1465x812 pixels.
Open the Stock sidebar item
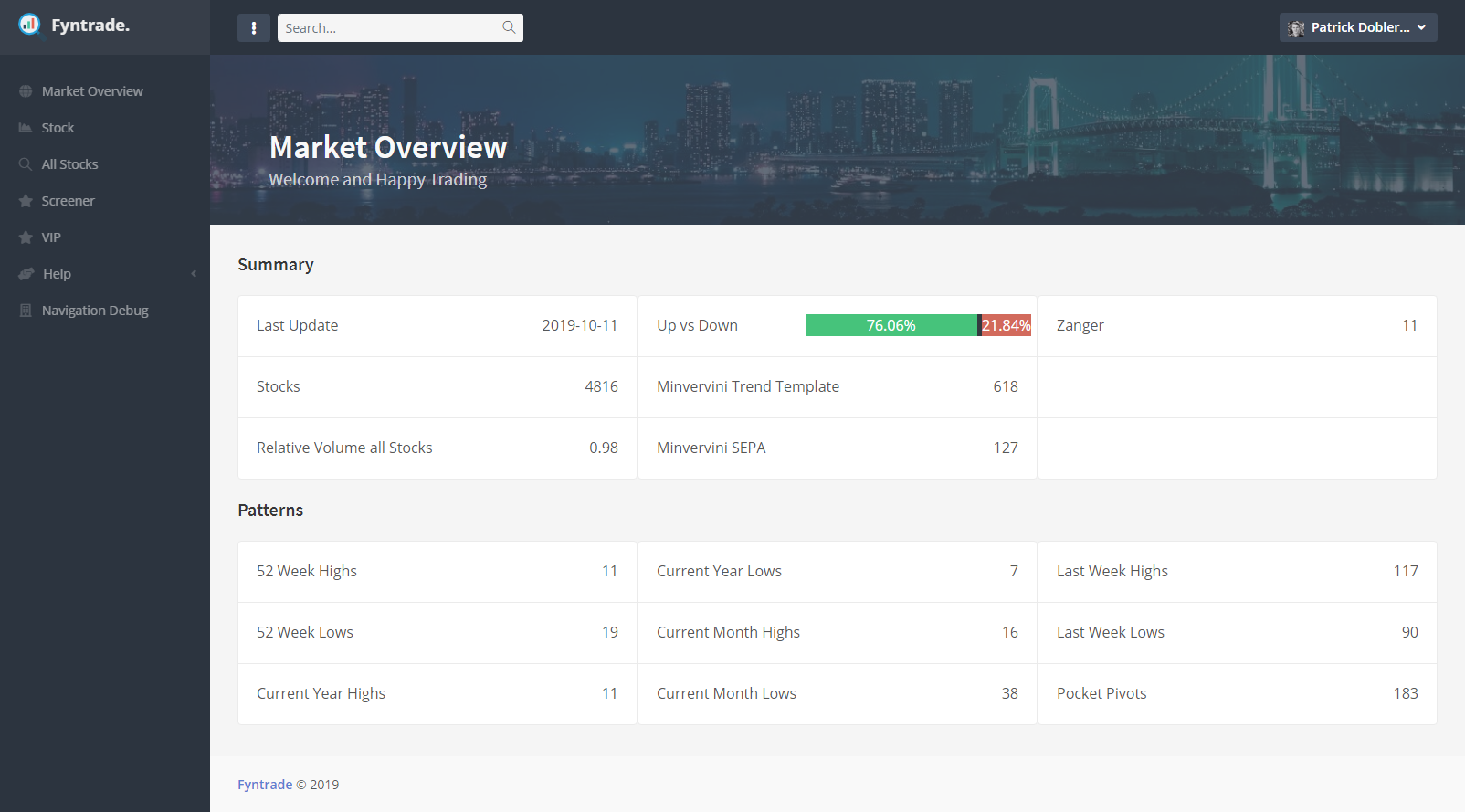coord(105,128)
